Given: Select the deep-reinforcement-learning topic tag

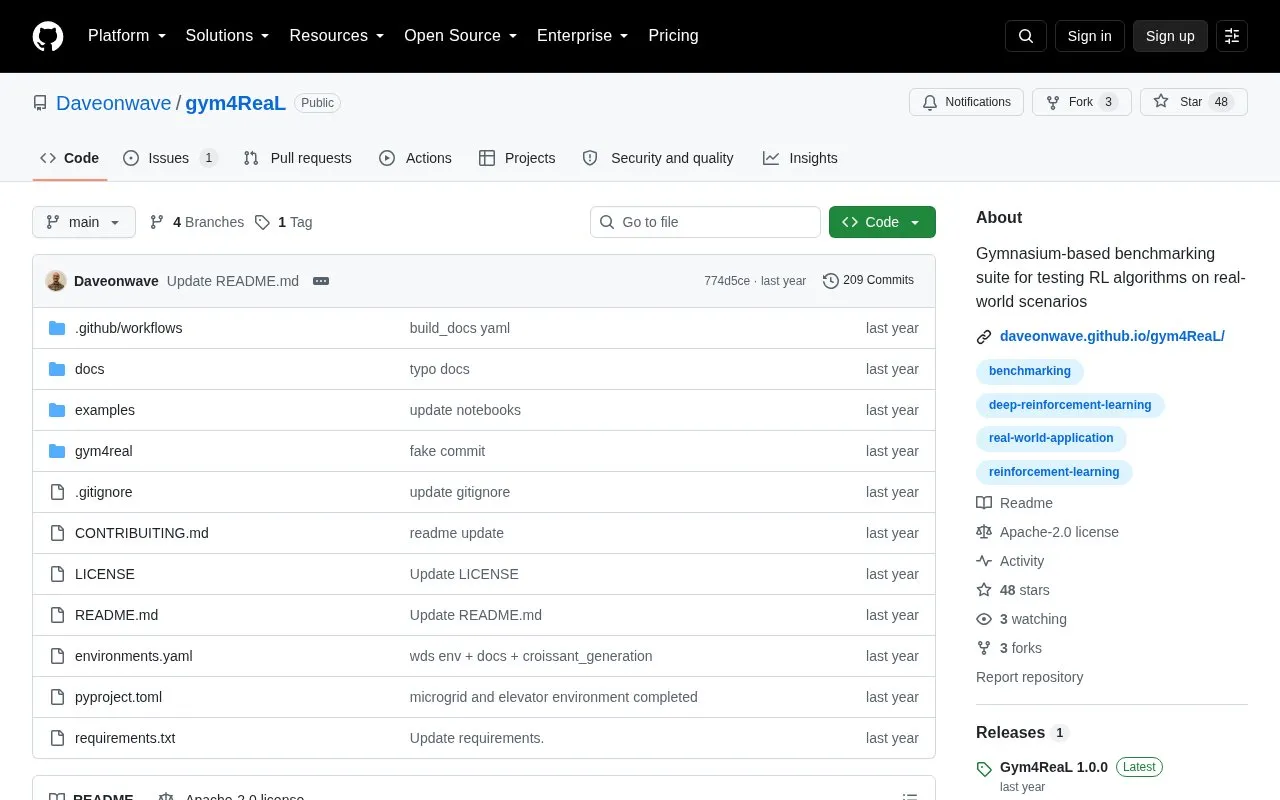Looking at the screenshot, I should [x=1070, y=405].
